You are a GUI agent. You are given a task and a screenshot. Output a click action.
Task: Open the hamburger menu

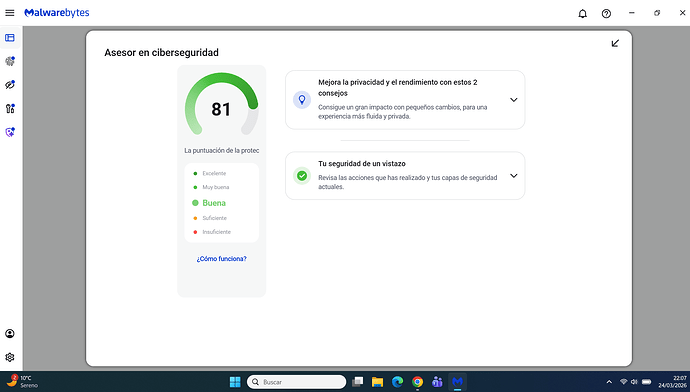(x=10, y=13)
